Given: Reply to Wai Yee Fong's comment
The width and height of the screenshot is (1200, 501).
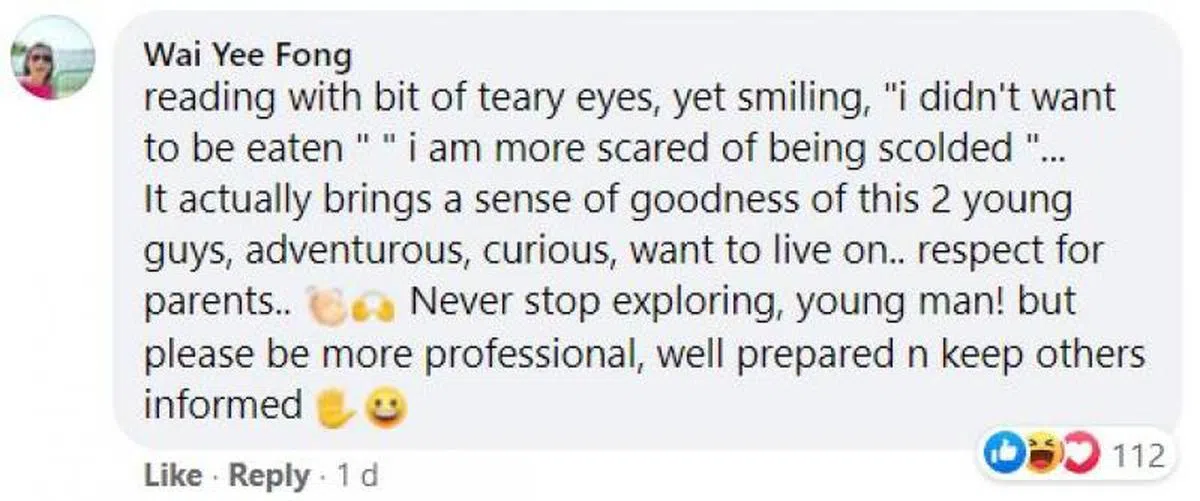Looking at the screenshot, I should pos(268,477).
